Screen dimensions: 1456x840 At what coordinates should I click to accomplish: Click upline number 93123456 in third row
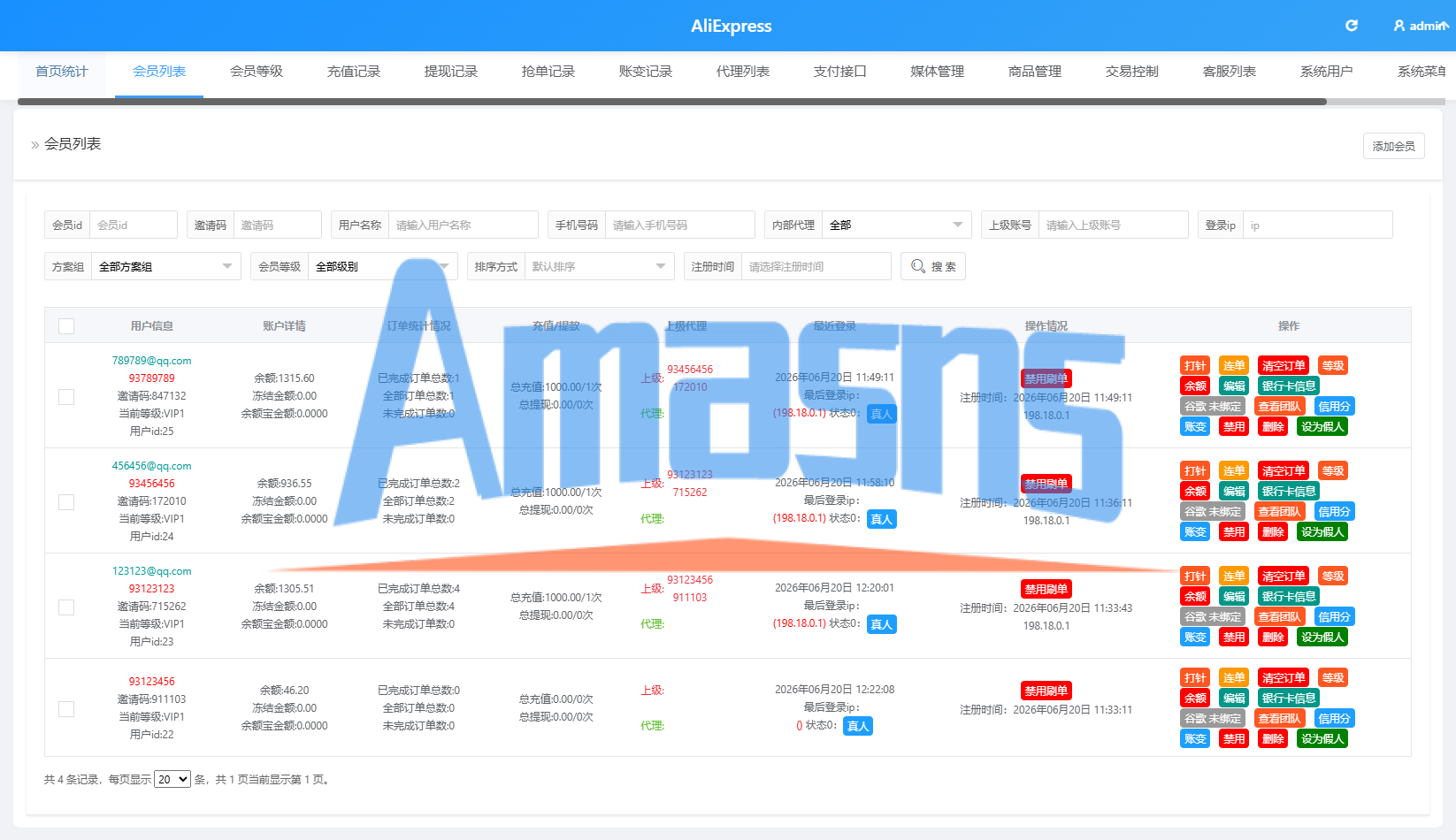pos(690,580)
